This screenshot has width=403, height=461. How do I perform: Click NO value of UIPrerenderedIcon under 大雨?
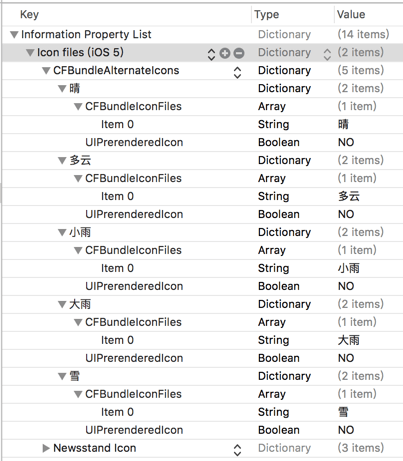346,358
